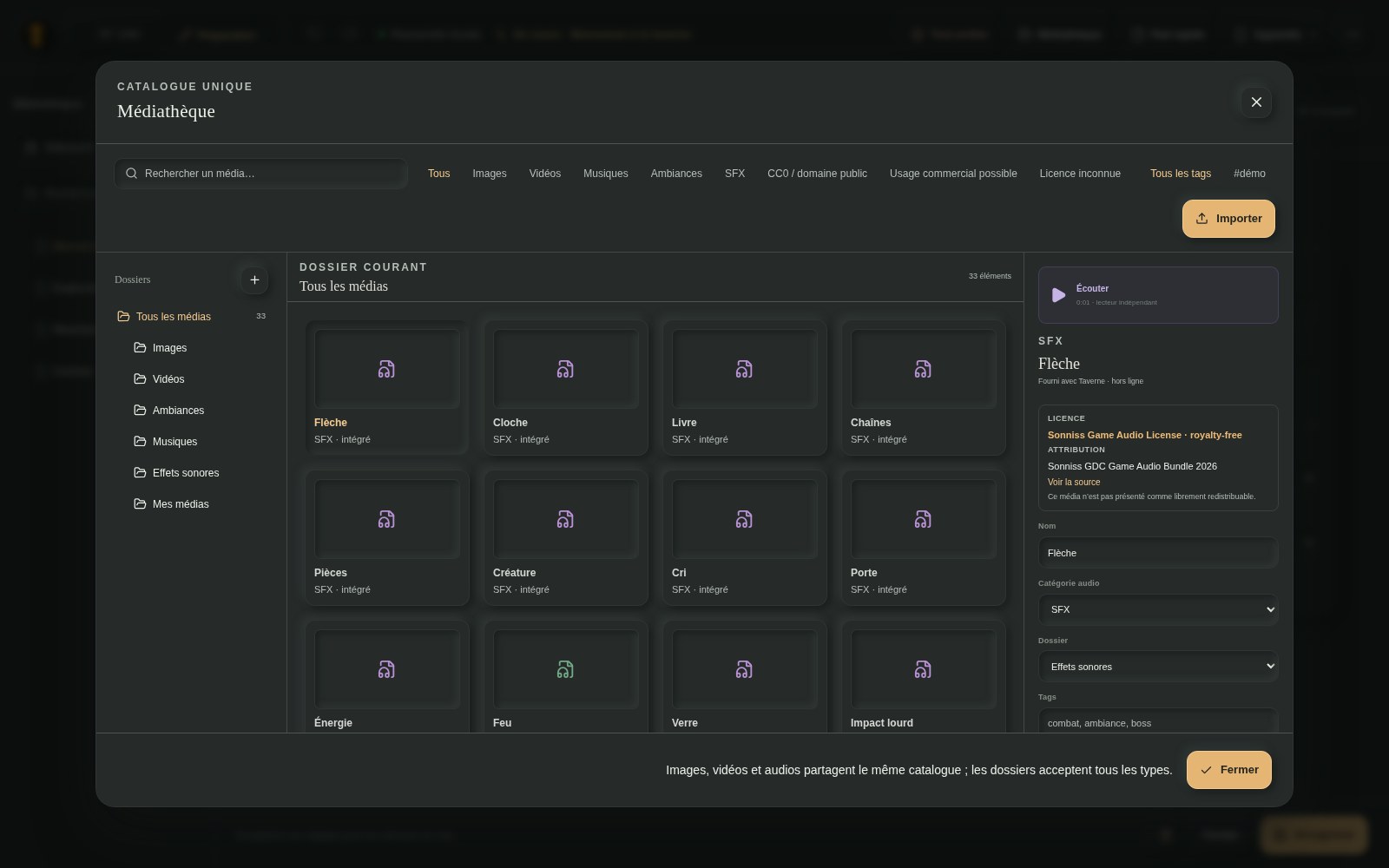1389x868 pixels.
Task: Click the folder icon beside Mes médias
Action: (x=140, y=504)
